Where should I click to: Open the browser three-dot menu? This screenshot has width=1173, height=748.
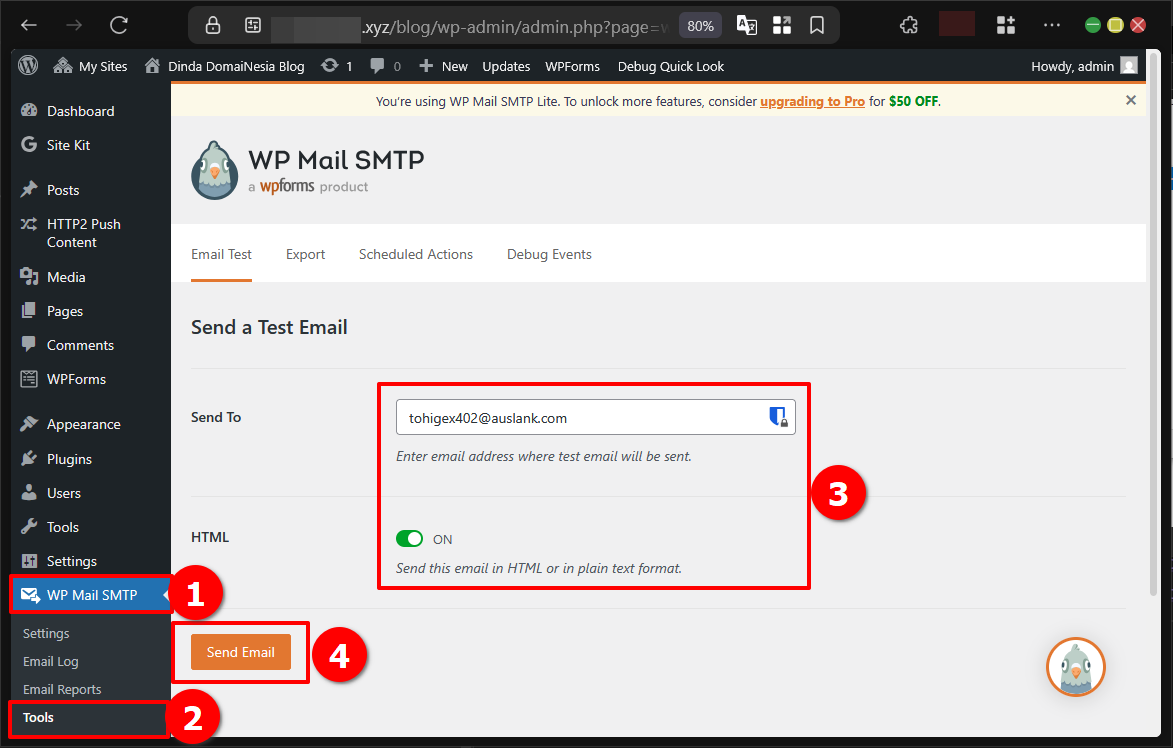click(x=1051, y=25)
